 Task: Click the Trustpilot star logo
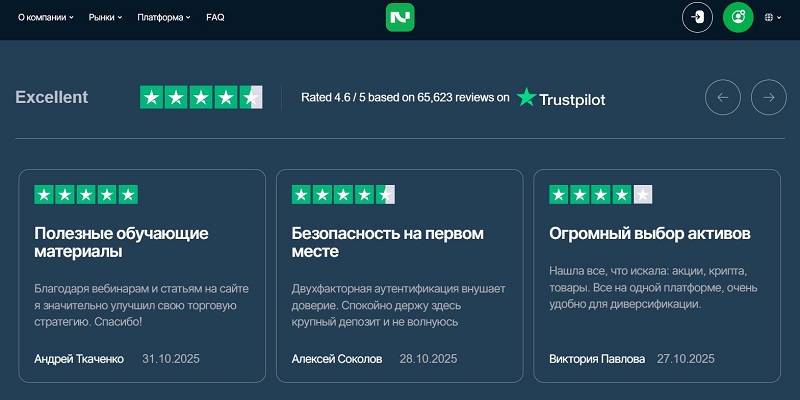[x=561, y=98]
